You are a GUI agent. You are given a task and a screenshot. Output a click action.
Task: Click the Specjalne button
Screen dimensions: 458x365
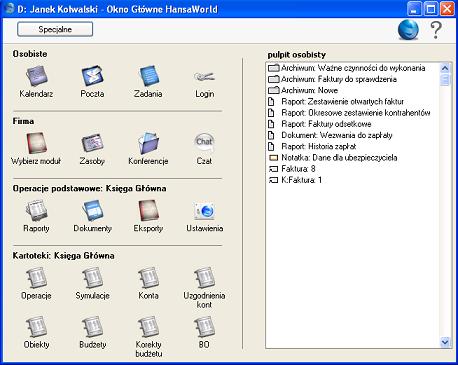click(x=55, y=29)
